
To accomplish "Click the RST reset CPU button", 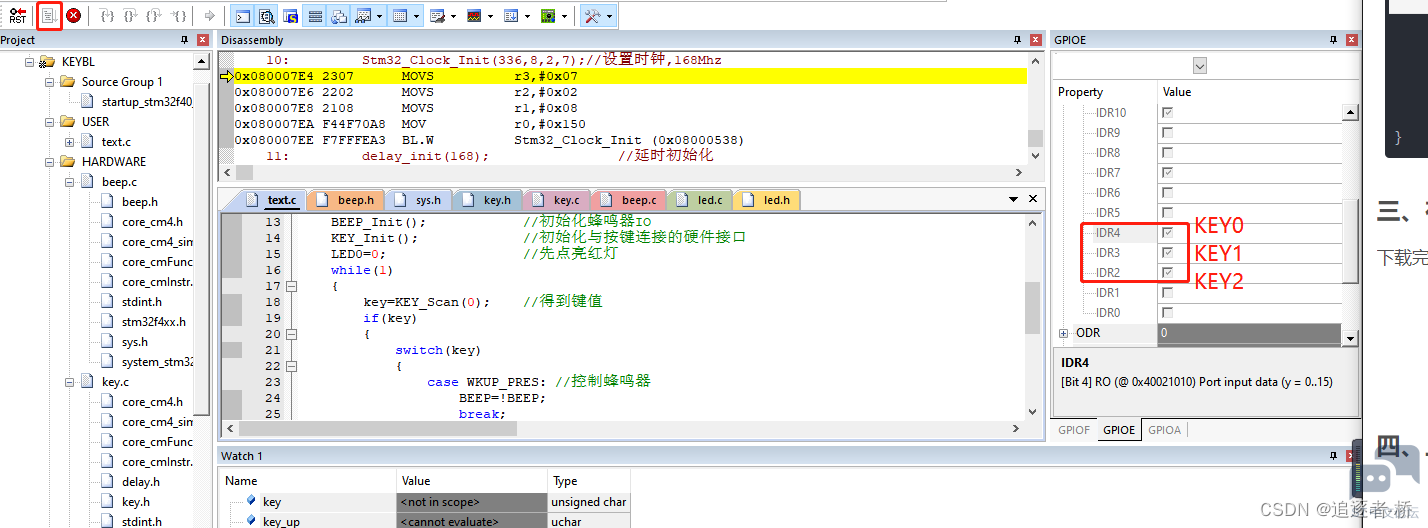I will [x=17, y=16].
